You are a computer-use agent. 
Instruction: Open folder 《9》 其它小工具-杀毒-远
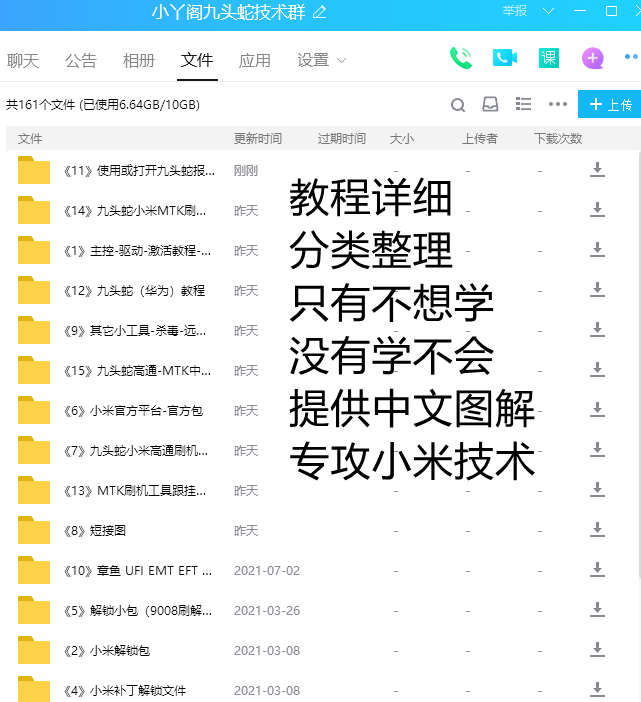coord(135,331)
